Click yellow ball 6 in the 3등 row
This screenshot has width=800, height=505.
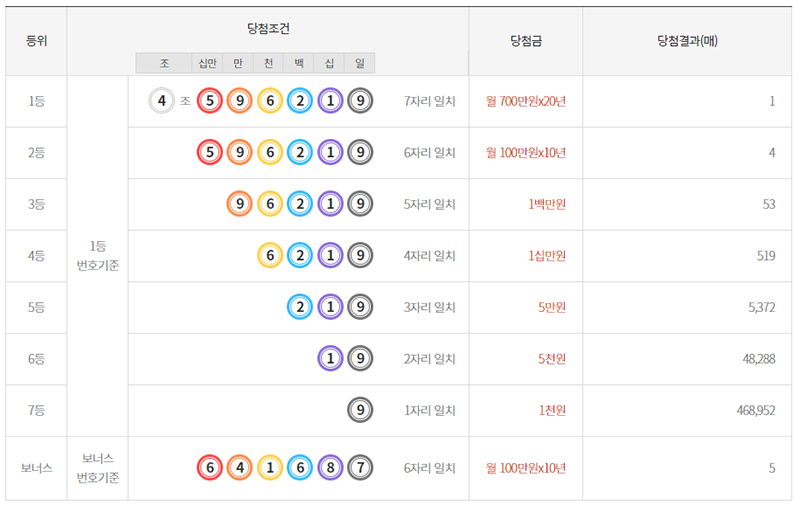click(x=270, y=204)
